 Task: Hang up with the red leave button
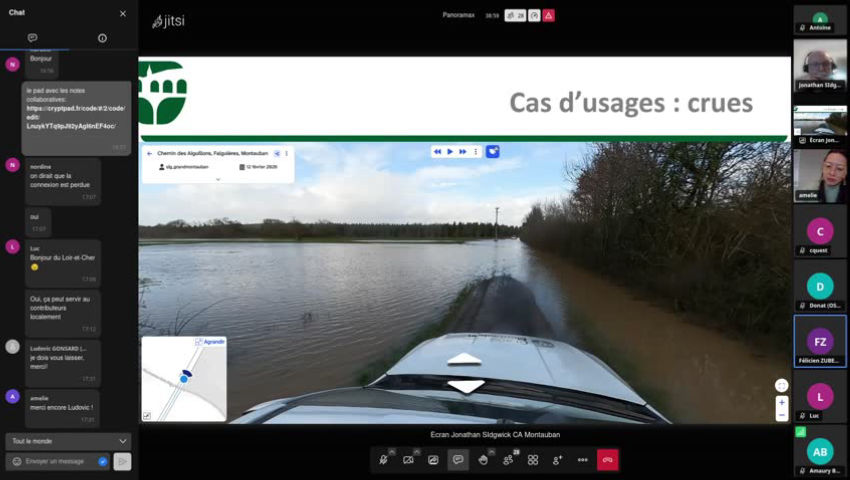click(608, 460)
